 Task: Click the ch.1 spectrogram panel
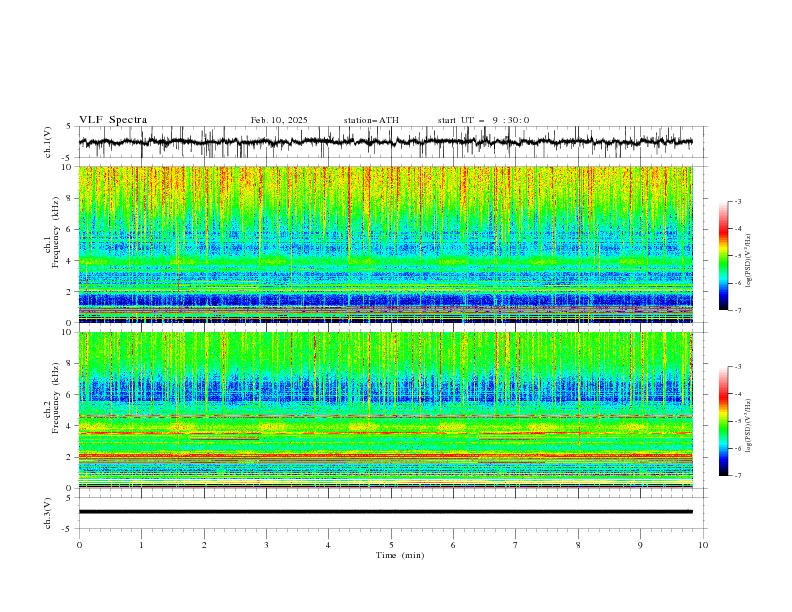386,244
